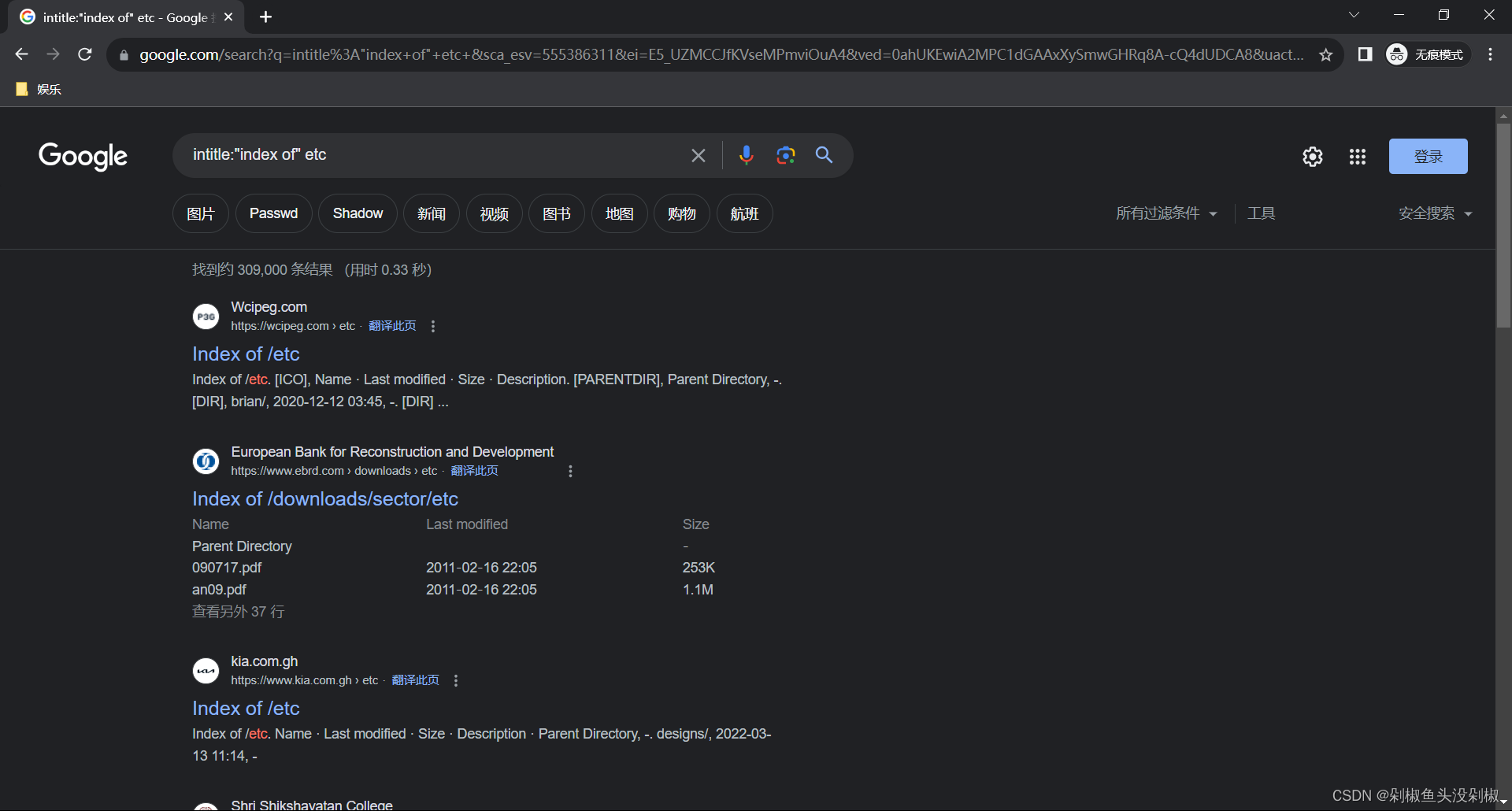
Task: Close the Google search tab
Action: point(228,17)
